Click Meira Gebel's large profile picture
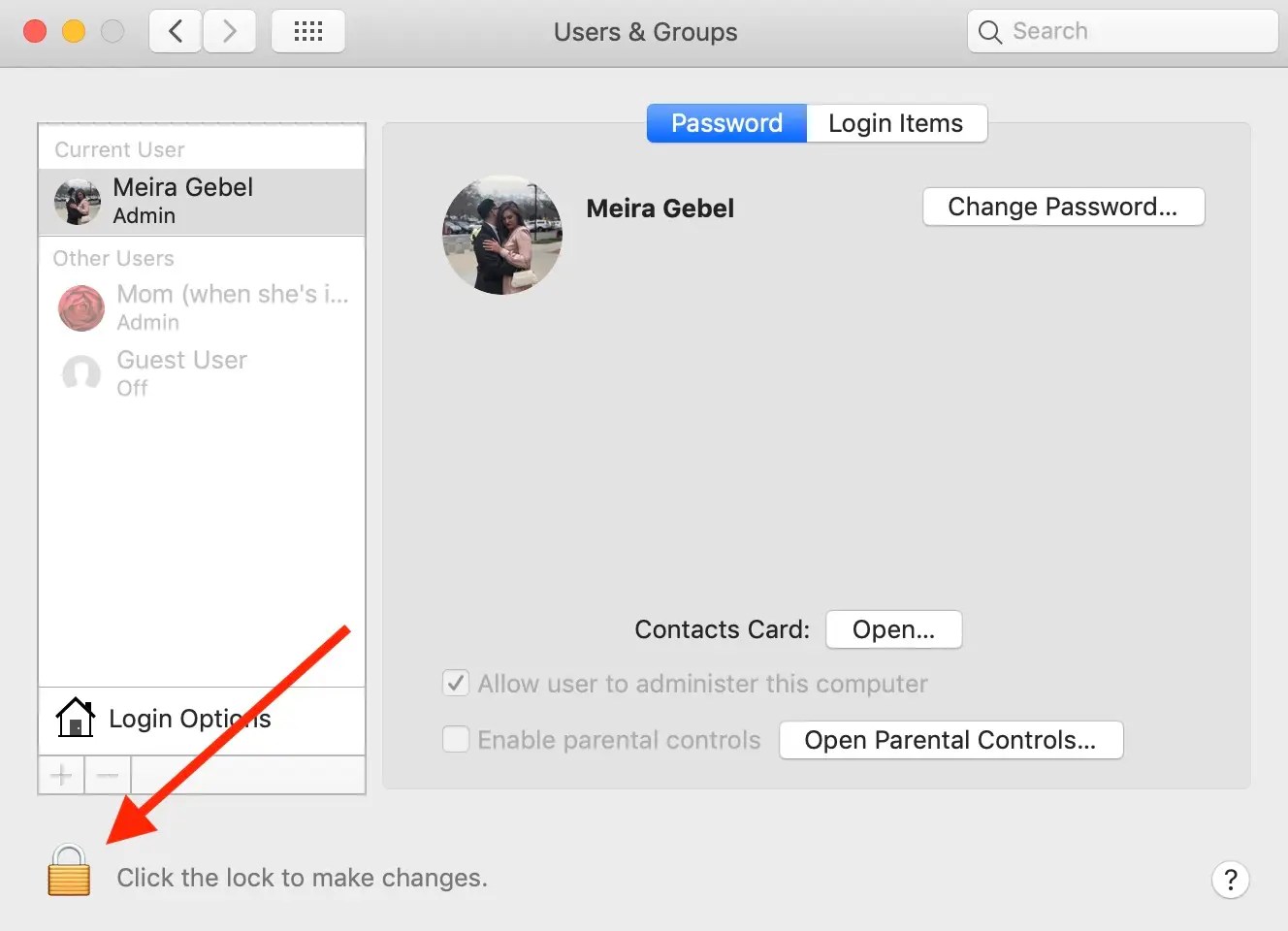1288x931 pixels. (502, 235)
